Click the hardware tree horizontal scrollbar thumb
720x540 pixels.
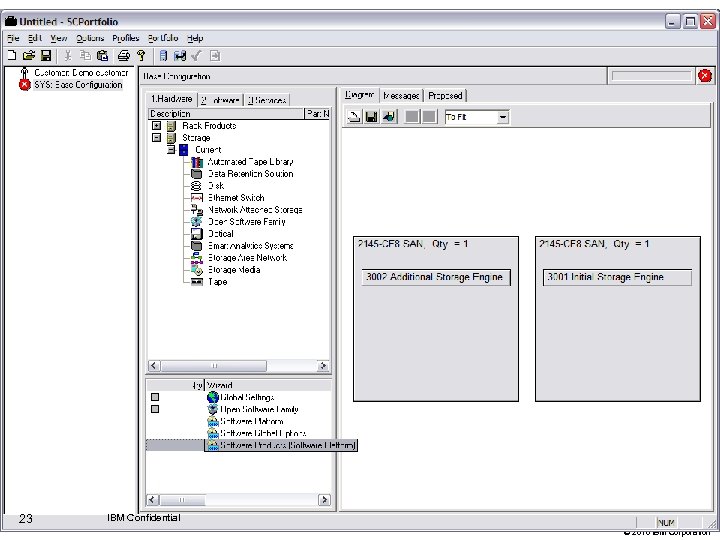(214, 366)
